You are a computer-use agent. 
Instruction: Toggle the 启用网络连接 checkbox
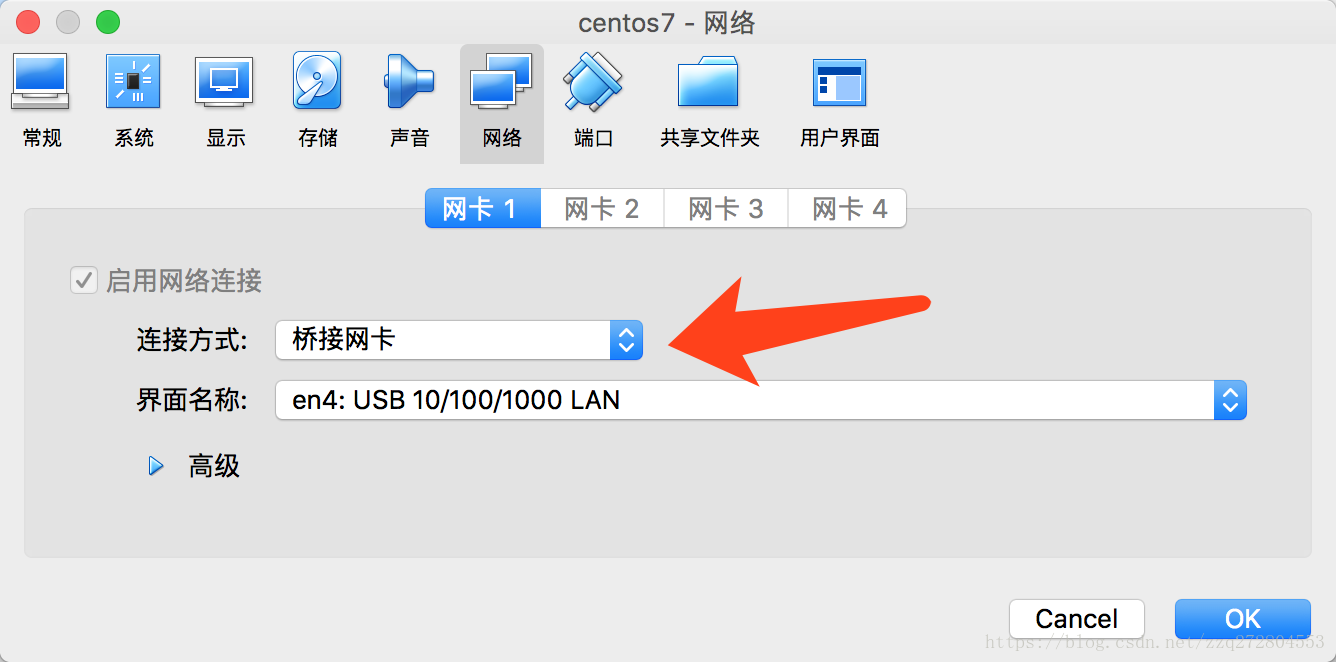83,281
